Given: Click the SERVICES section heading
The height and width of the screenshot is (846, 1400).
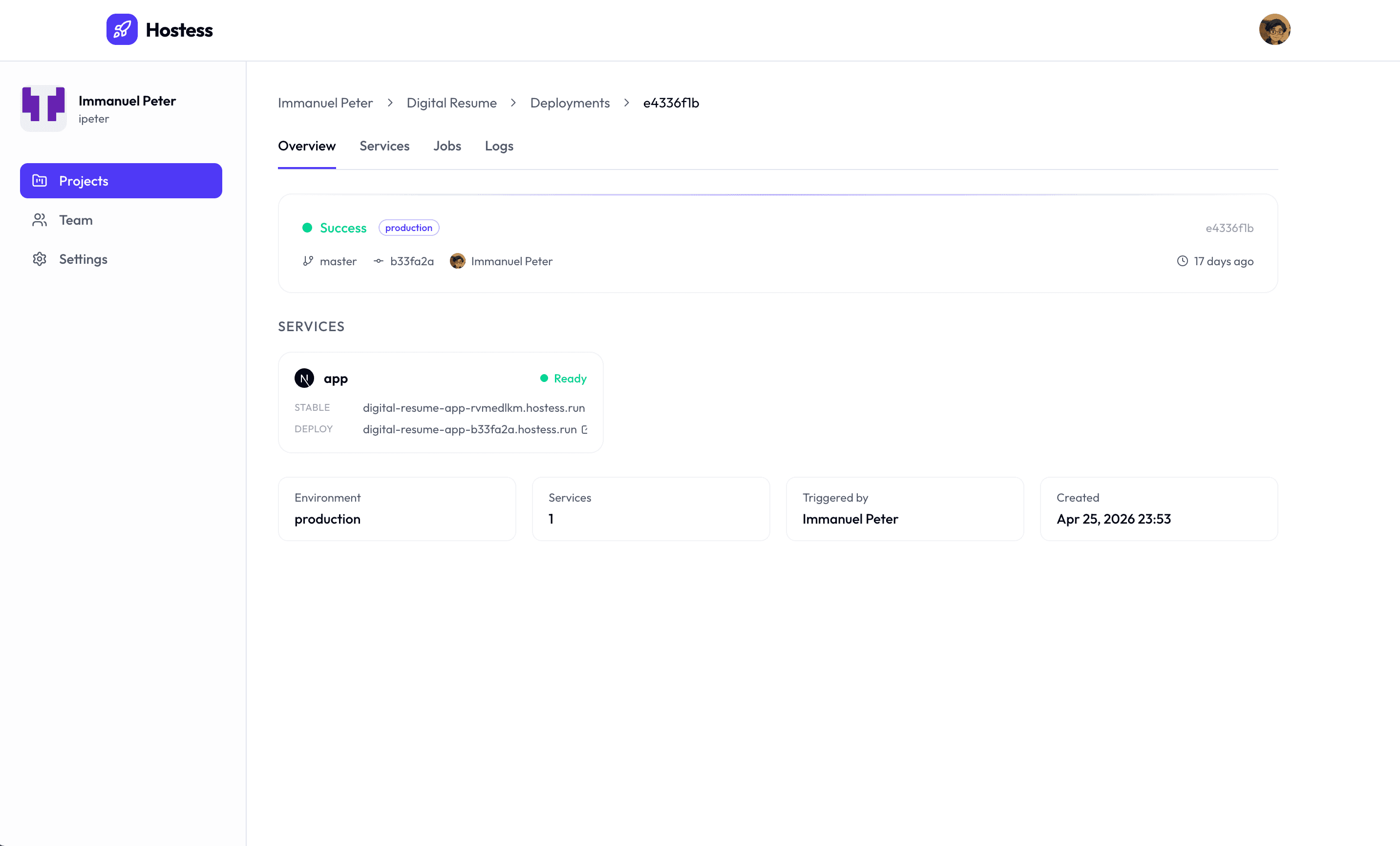Looking at the screenshot, I should pyautogui.click(x=311, y=327).
